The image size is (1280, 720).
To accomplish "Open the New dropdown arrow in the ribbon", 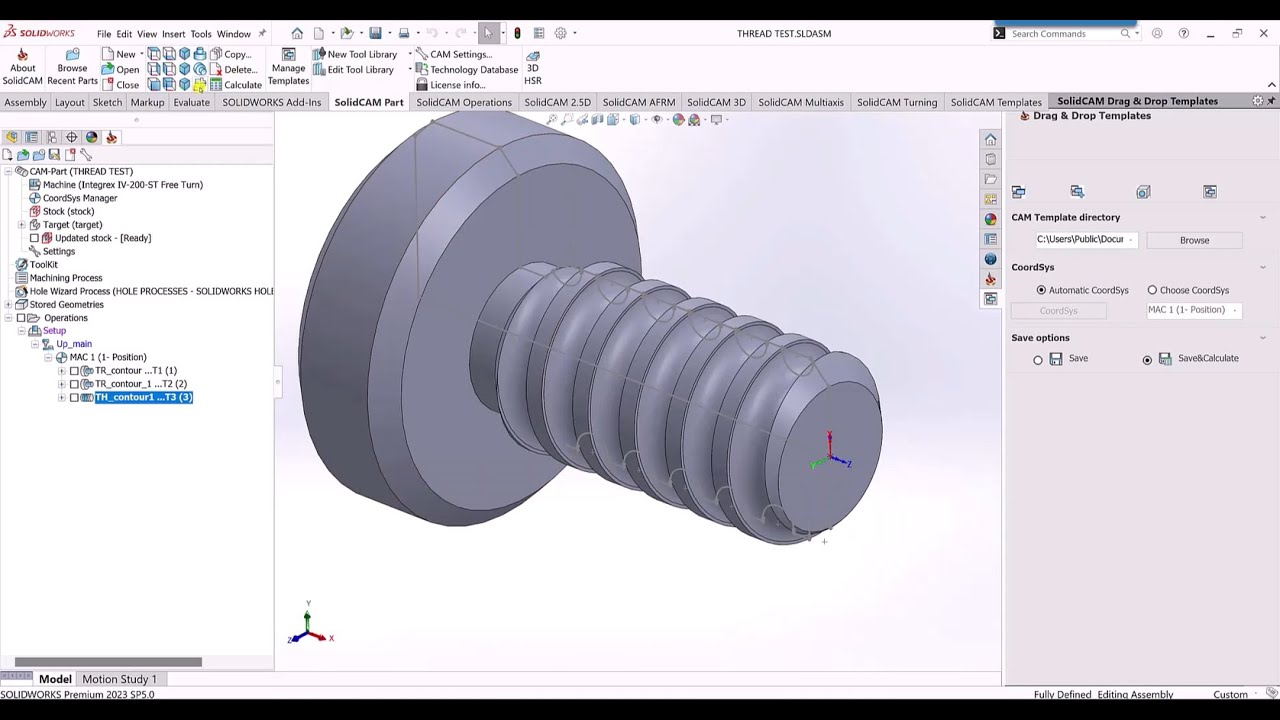I will point(142,54).
